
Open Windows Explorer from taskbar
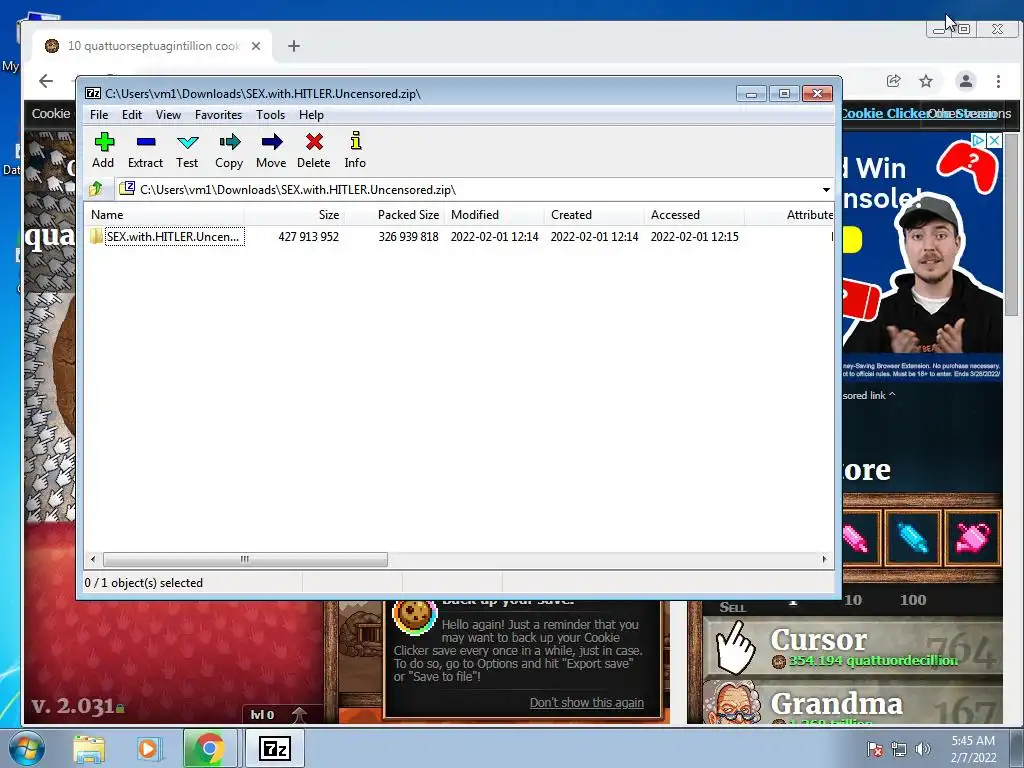89,749
